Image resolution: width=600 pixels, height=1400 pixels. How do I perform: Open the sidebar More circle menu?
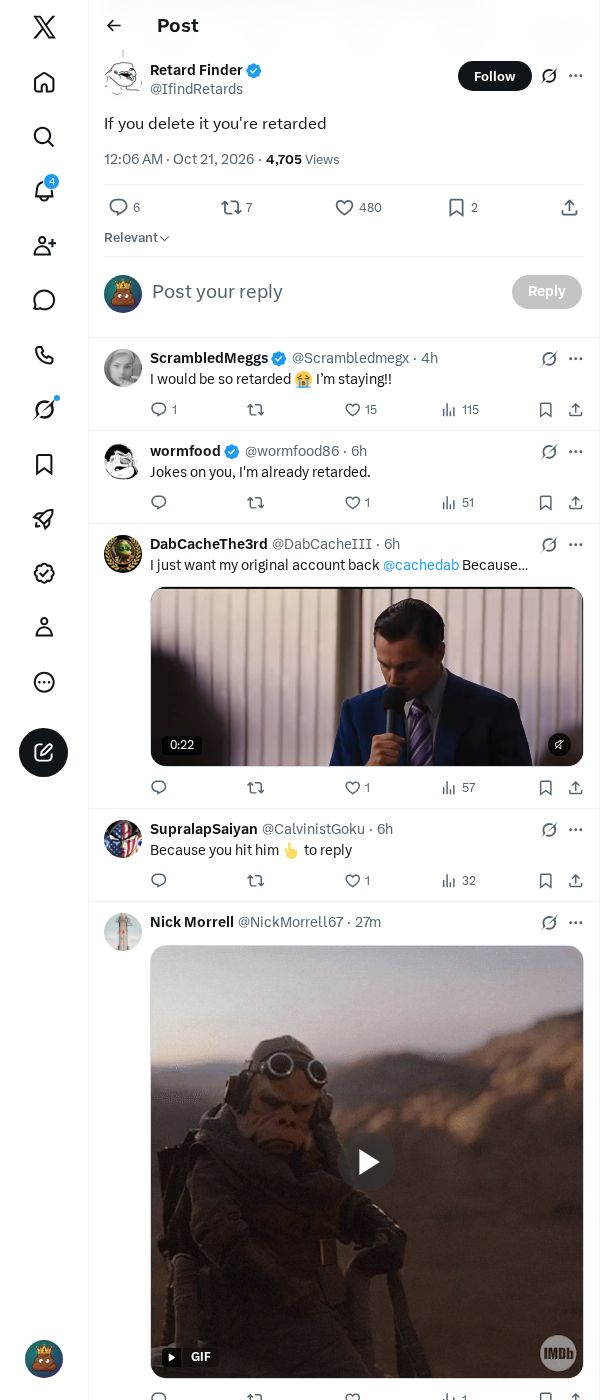[44, 682]
